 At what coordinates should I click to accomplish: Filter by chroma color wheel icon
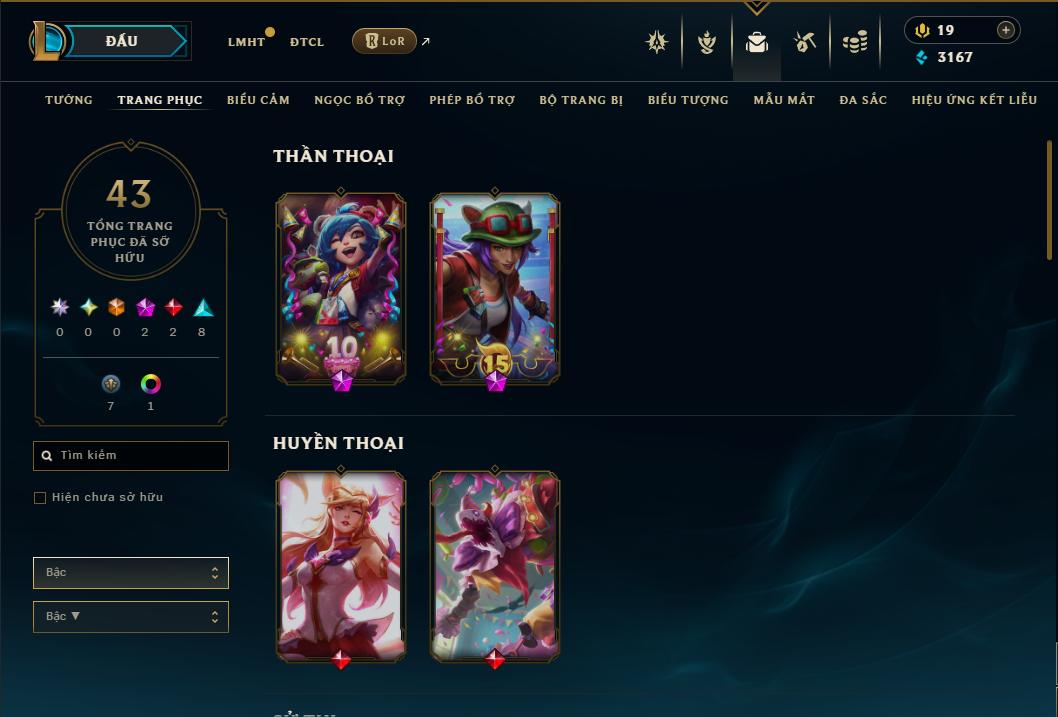[150, 384]
